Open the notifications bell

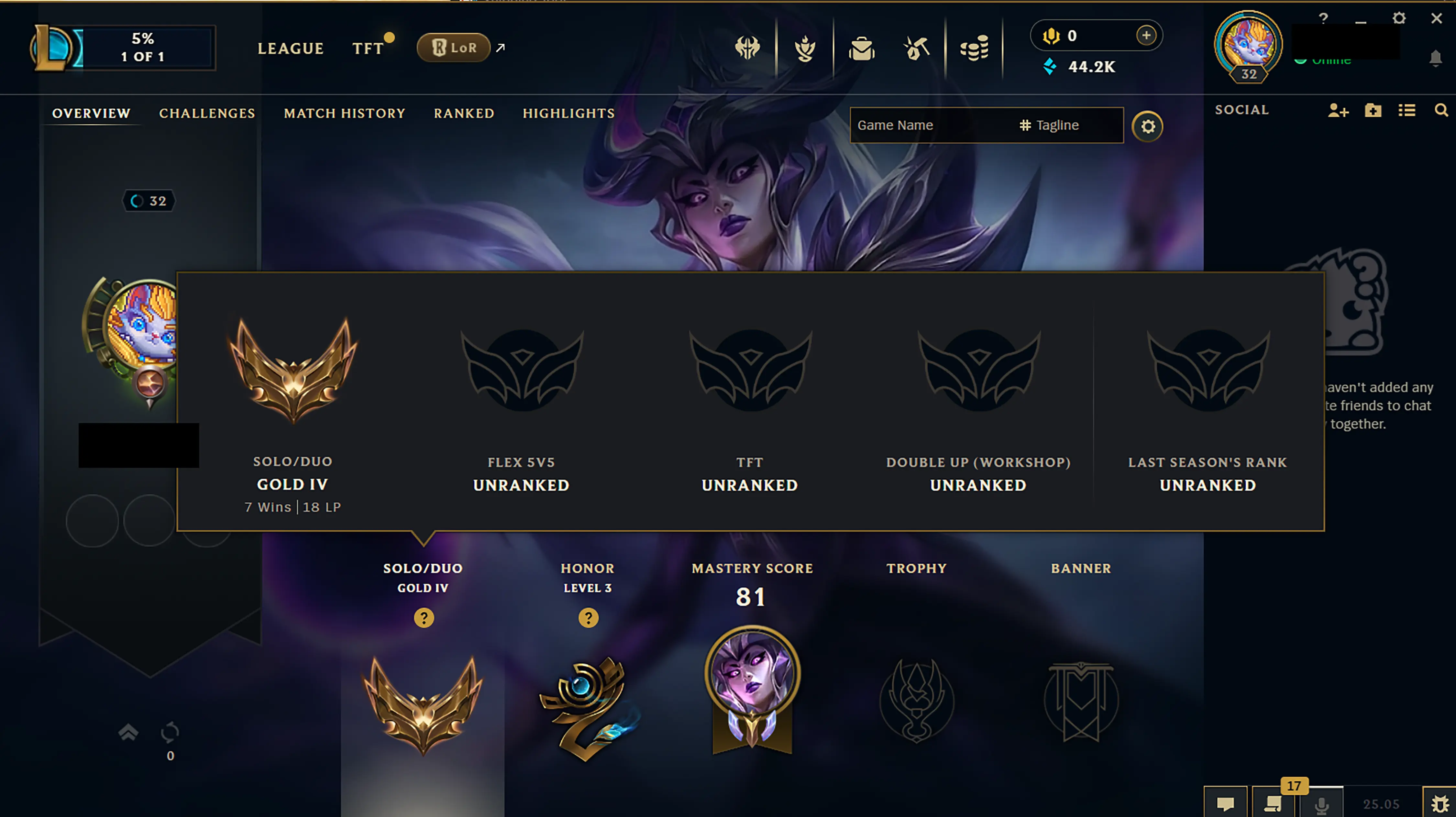point(1435,58)
